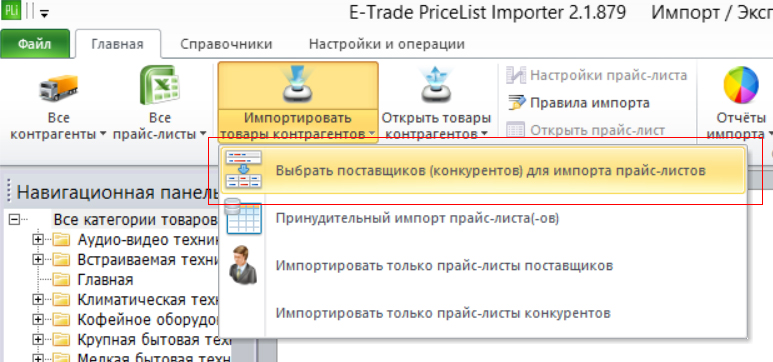Click the folder icon for Аудио-видео техника

(62, 240)
